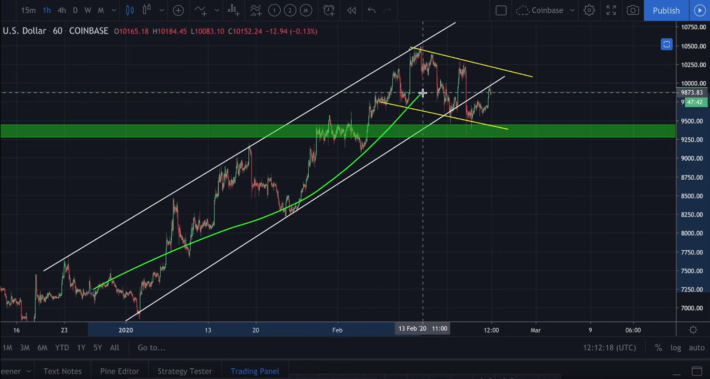The height and width of the screenshot is (379, 710).
Task: Redo the chart action
Action: (x=387, y=10)
